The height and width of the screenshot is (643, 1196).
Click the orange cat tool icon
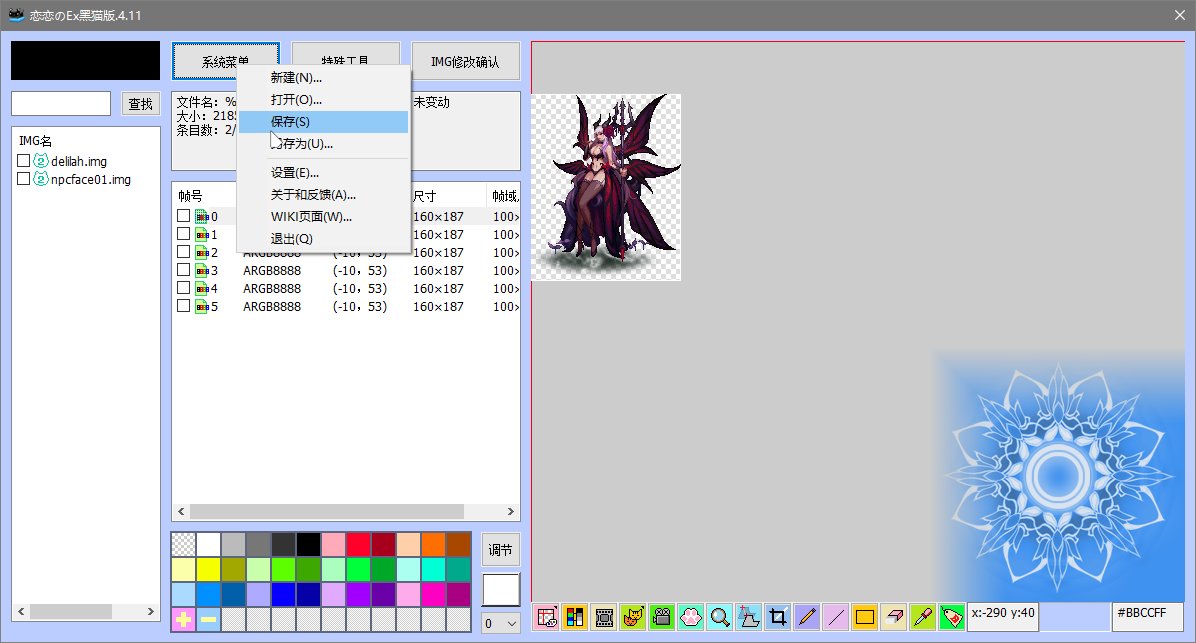coord(633,617)
